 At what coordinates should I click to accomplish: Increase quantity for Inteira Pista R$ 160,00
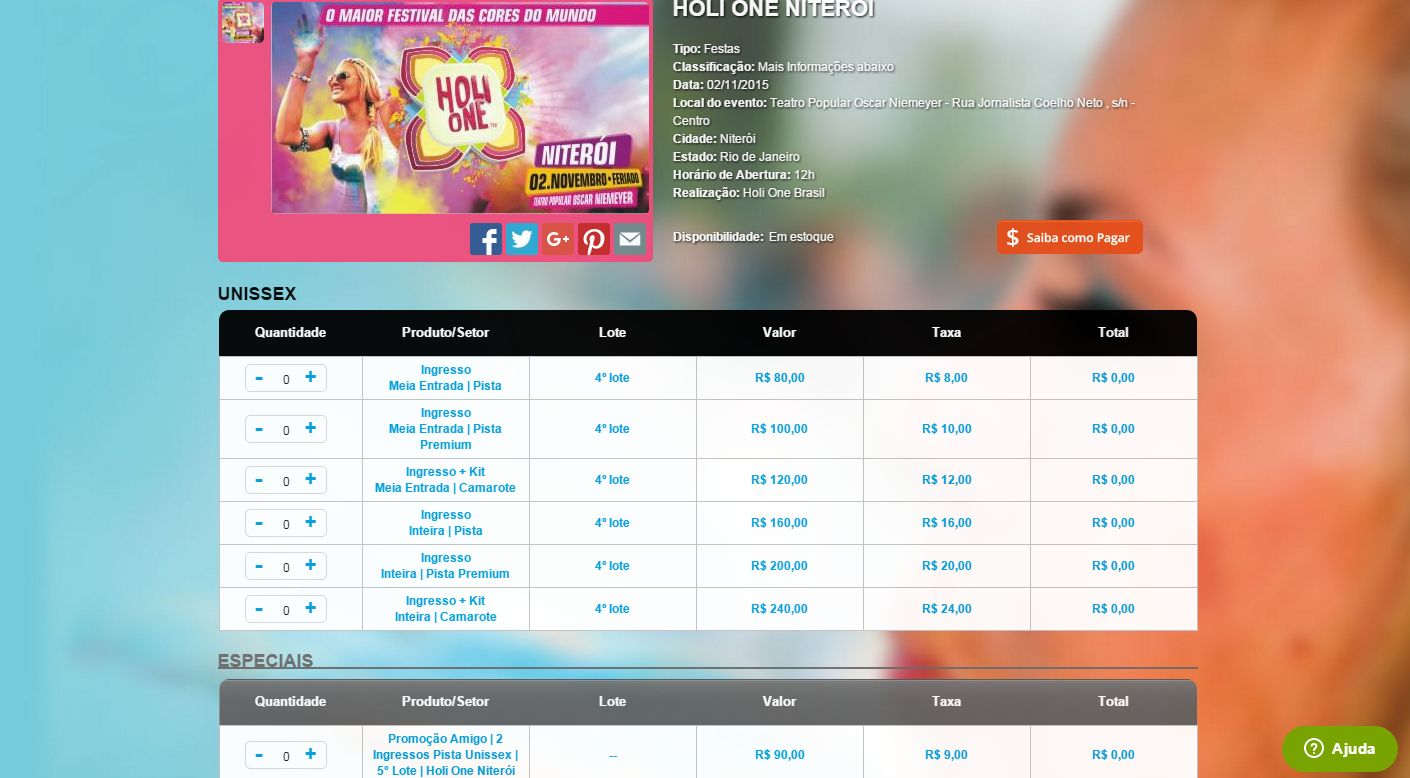(310, 522)
